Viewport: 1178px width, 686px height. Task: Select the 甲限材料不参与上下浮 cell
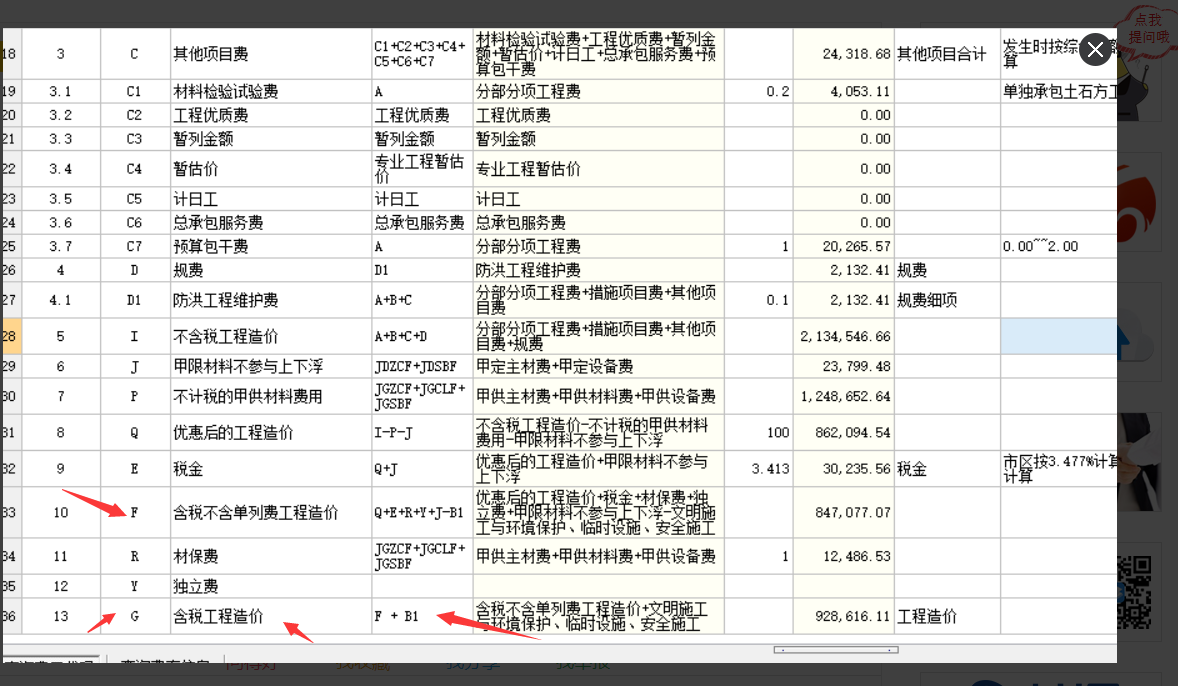(x=270, y=367)
